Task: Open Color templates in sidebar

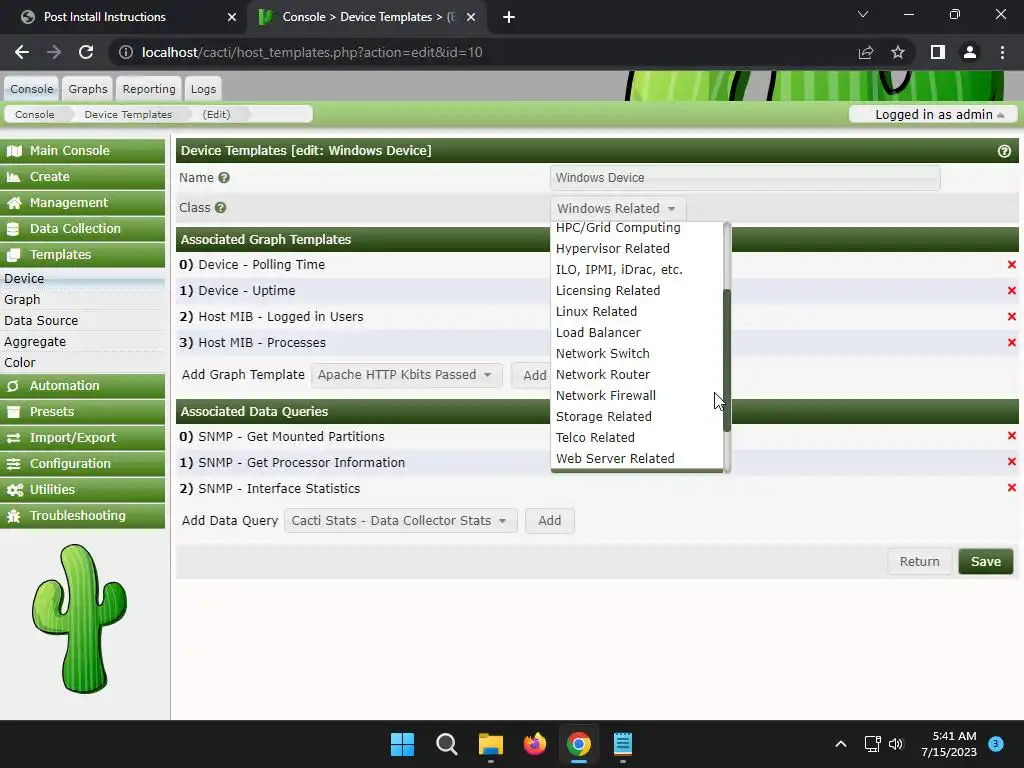Action: click(20, 362)
